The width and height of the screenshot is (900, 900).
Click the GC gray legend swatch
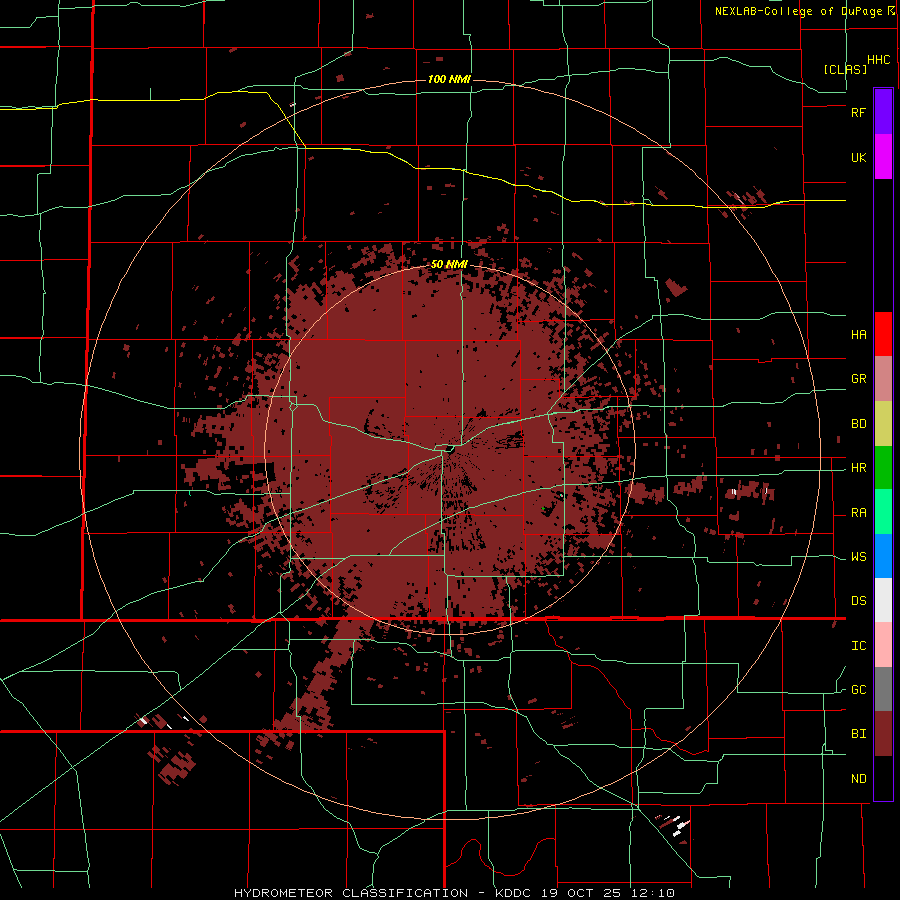tap(883, 689)
